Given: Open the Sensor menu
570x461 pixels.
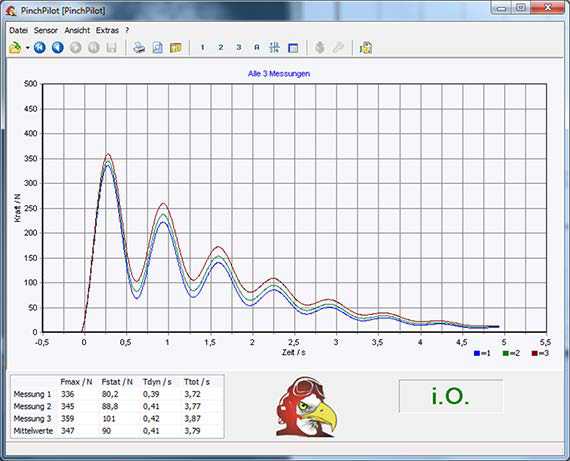Looking at the screenshot, I should [46, 31].
